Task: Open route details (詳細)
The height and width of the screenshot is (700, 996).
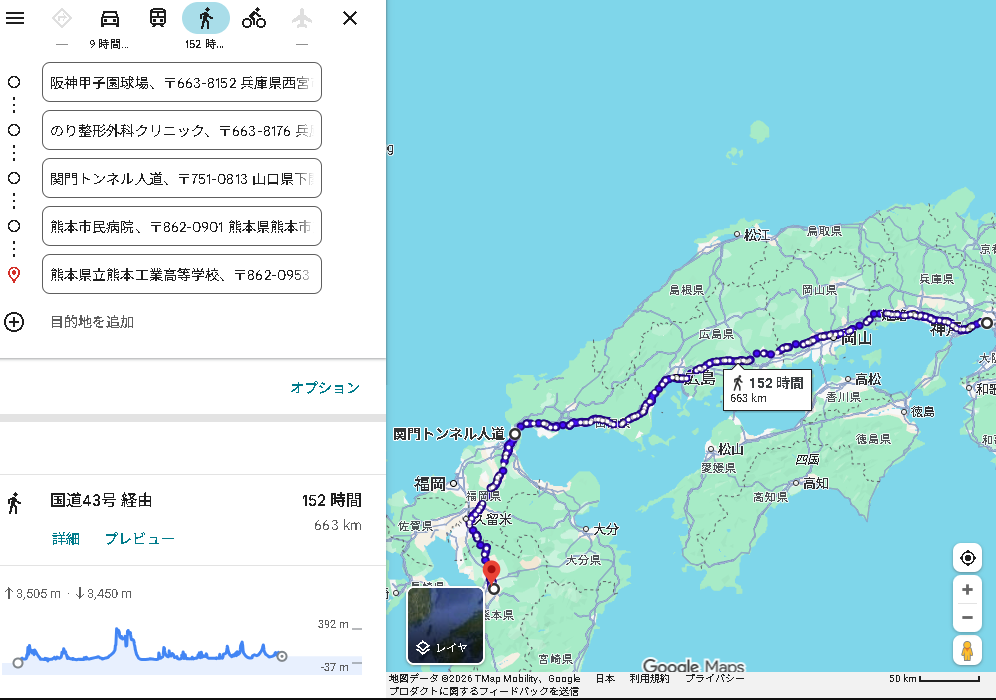Action: pos(66,539)
